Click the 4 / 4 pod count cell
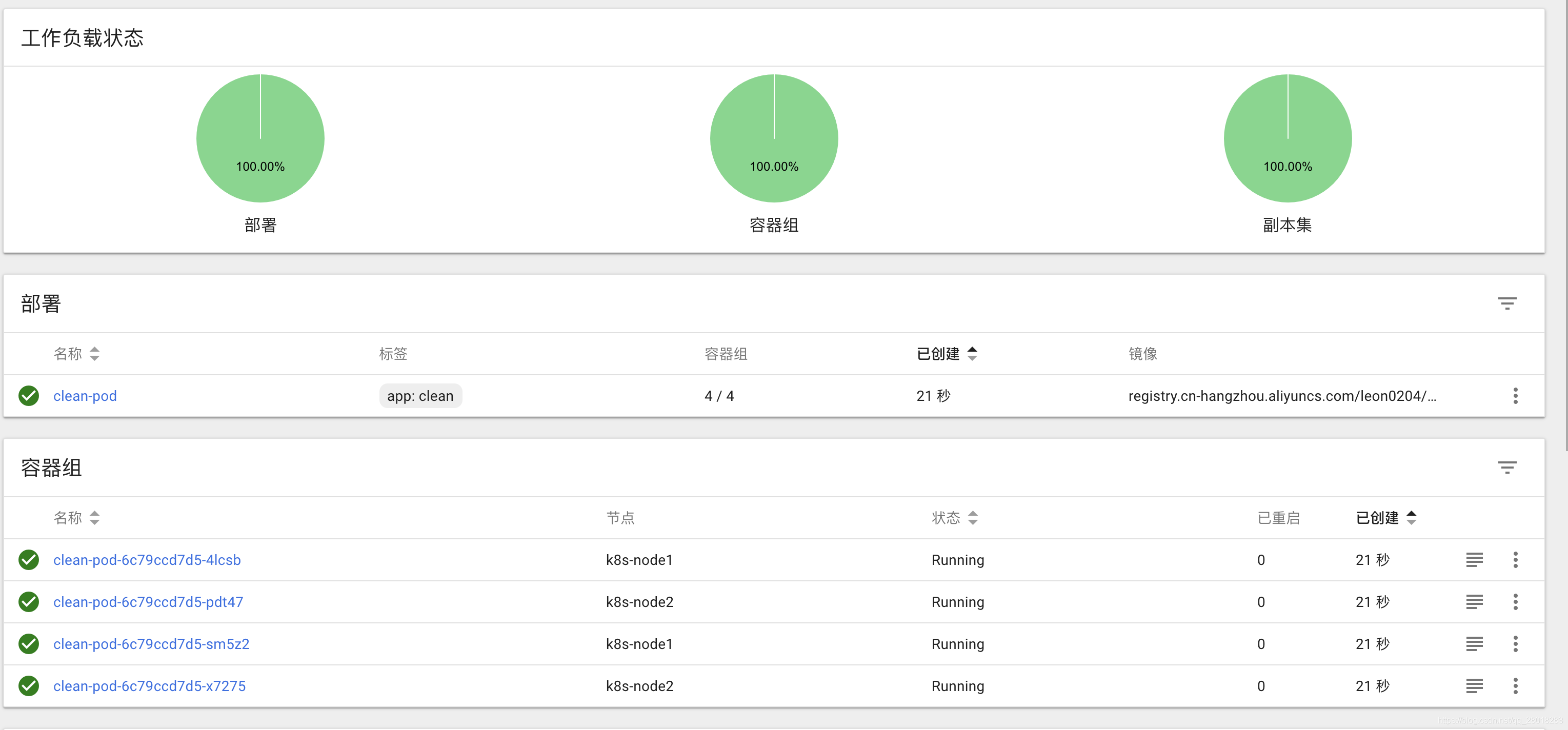Image resolution: width=1568 pixels, height=730 pixels. [719, 396]
